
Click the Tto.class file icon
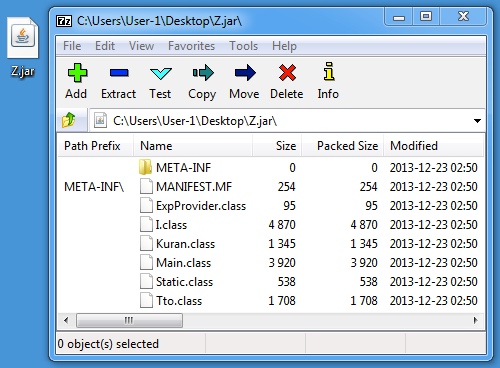coord(146,301)
